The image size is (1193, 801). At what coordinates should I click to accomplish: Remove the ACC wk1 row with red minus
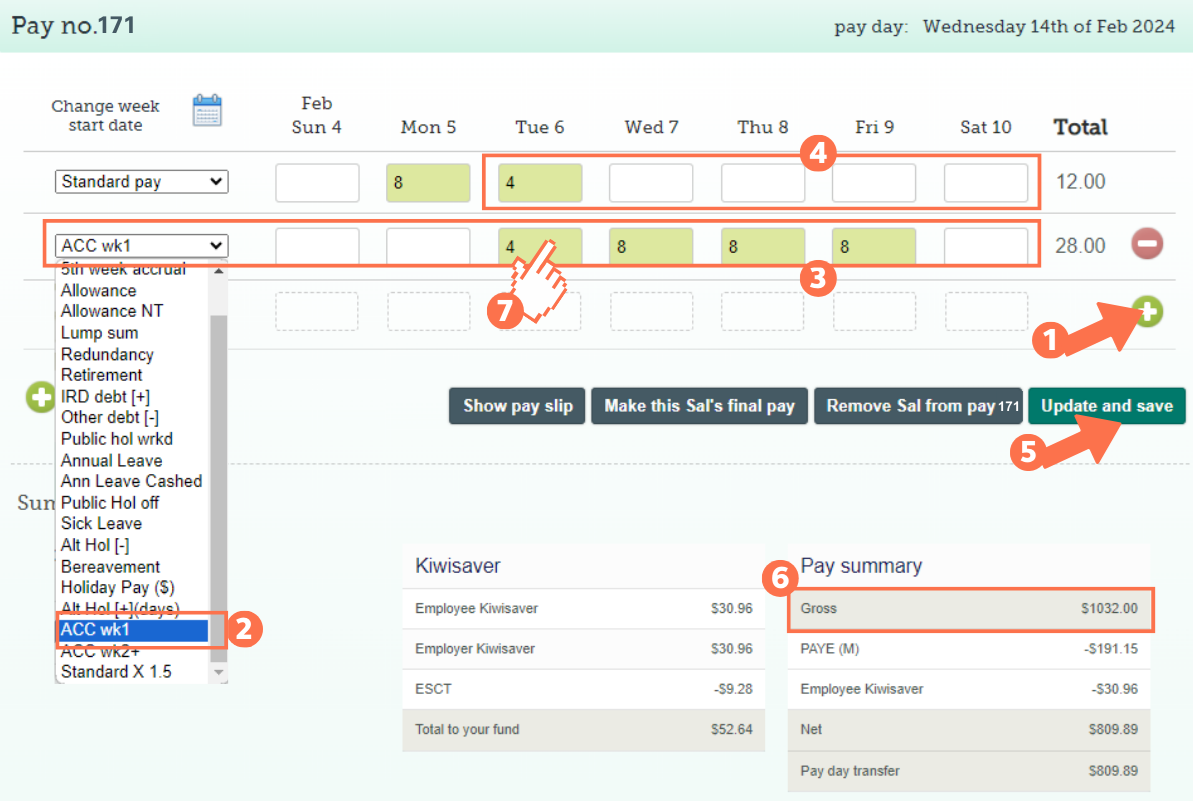pos(1146,244)
